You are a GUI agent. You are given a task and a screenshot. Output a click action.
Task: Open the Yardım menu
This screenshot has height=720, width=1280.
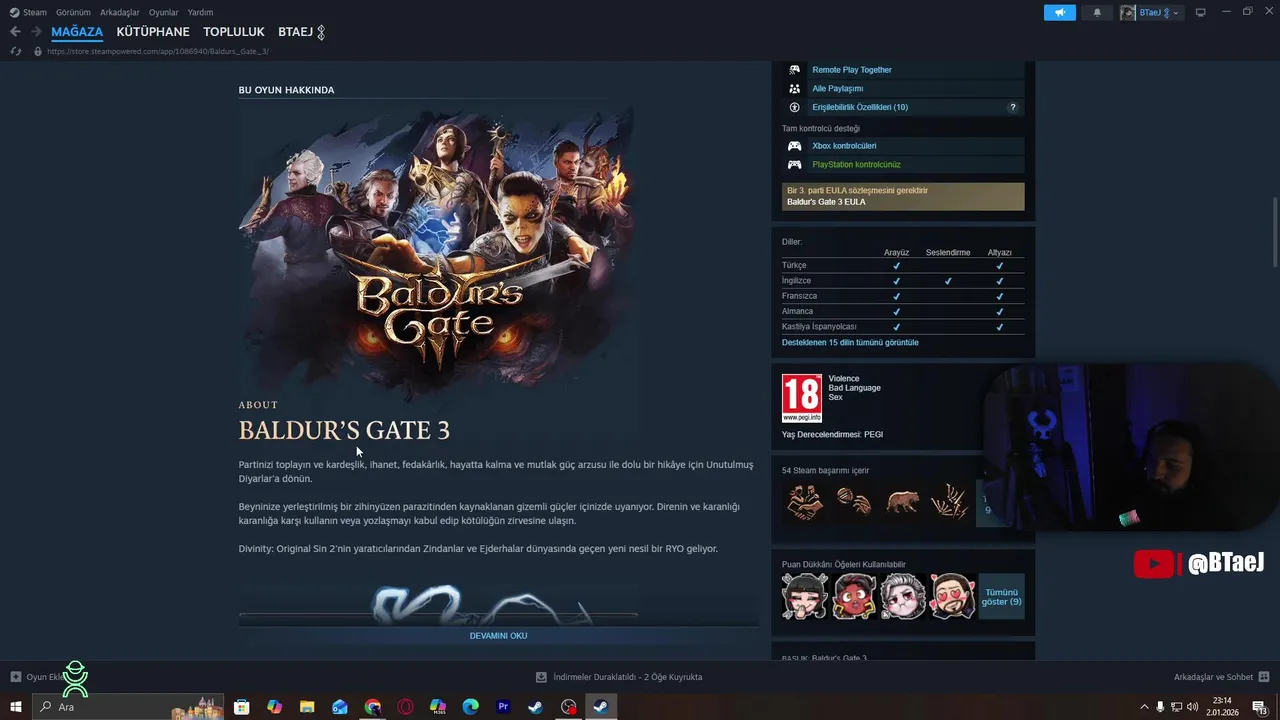200,12
